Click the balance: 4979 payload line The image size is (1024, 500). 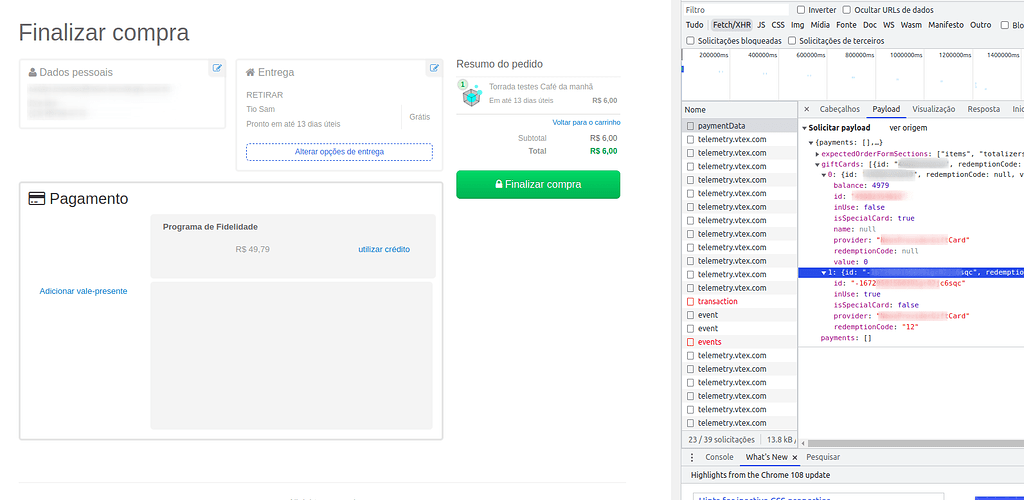861,185
